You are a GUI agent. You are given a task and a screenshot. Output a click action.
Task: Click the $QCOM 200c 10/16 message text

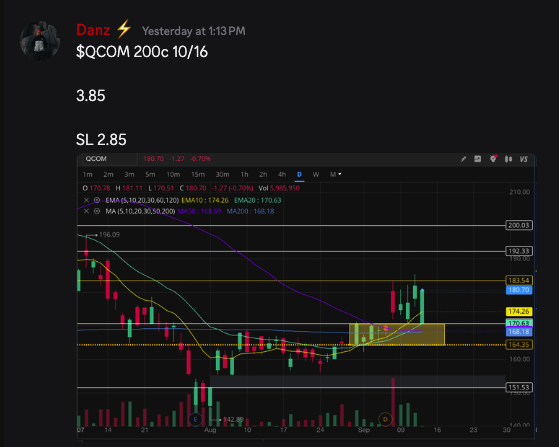142,52
